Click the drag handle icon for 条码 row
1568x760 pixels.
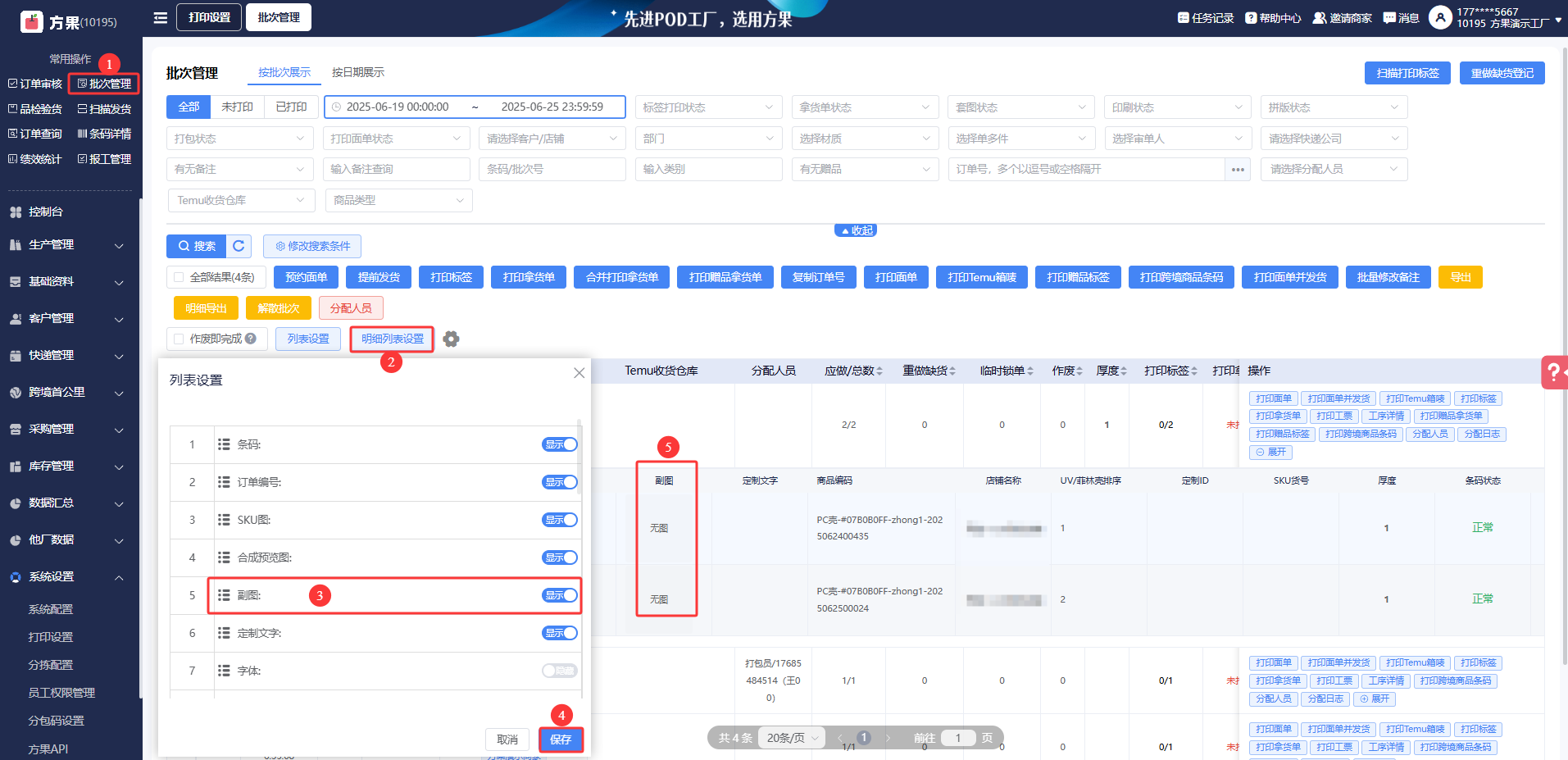click(224, 444)
